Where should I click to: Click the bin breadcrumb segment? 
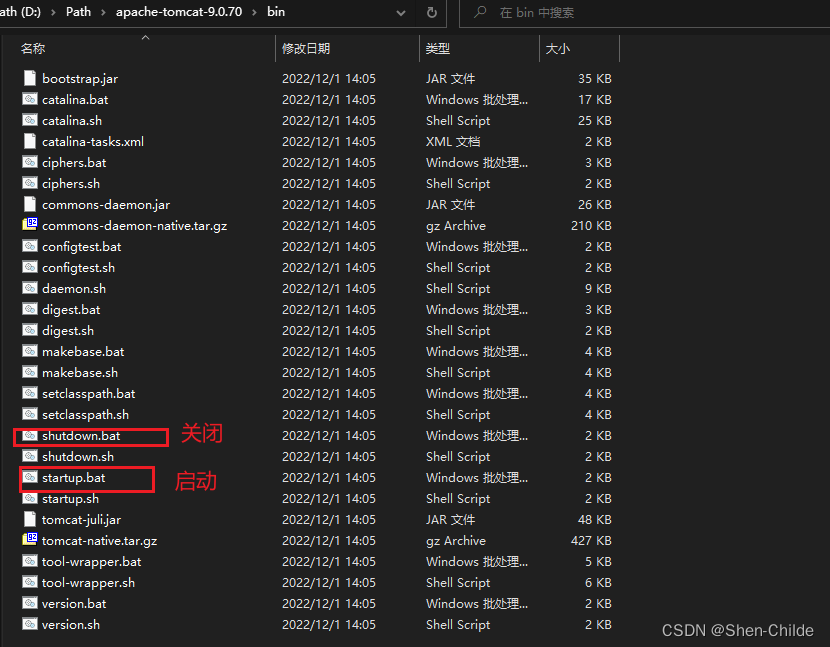(x=276, y=12)
